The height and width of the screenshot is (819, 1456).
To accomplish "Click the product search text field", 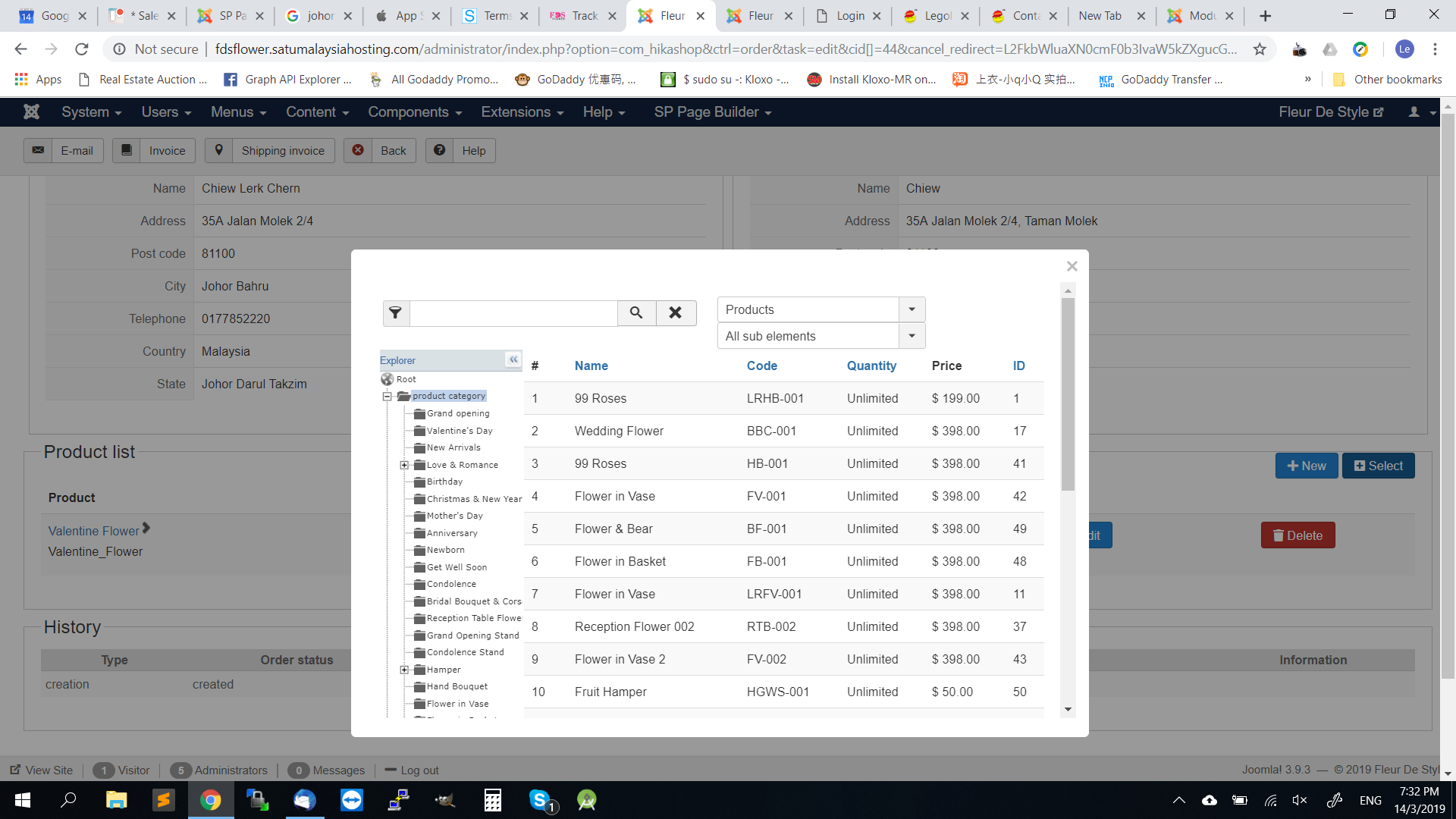I will click(513, 312).
